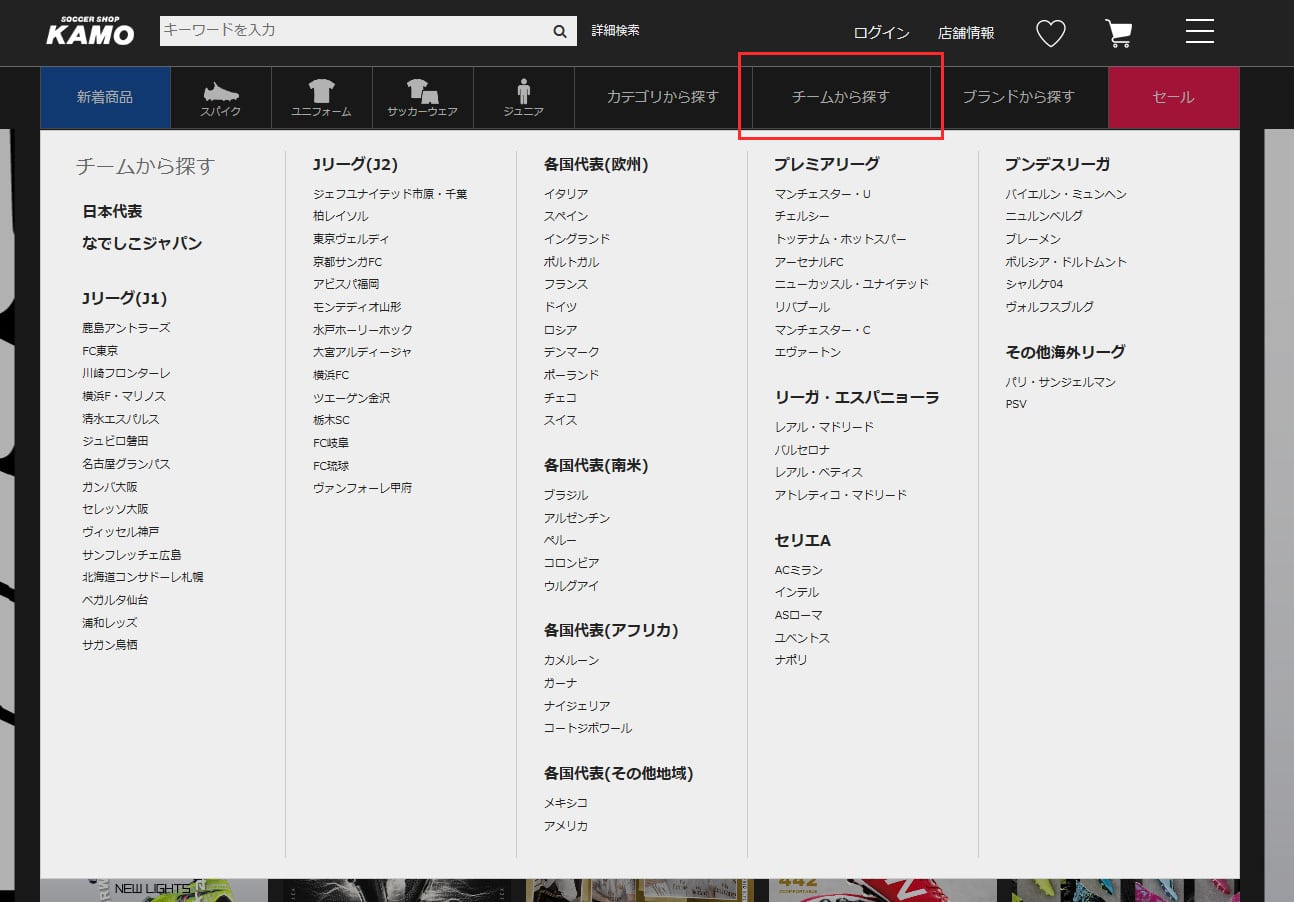Expand the カテゴリから探す menu
Screen dimensions: 1294x902
pyautogui.click(x=662, y=97)
